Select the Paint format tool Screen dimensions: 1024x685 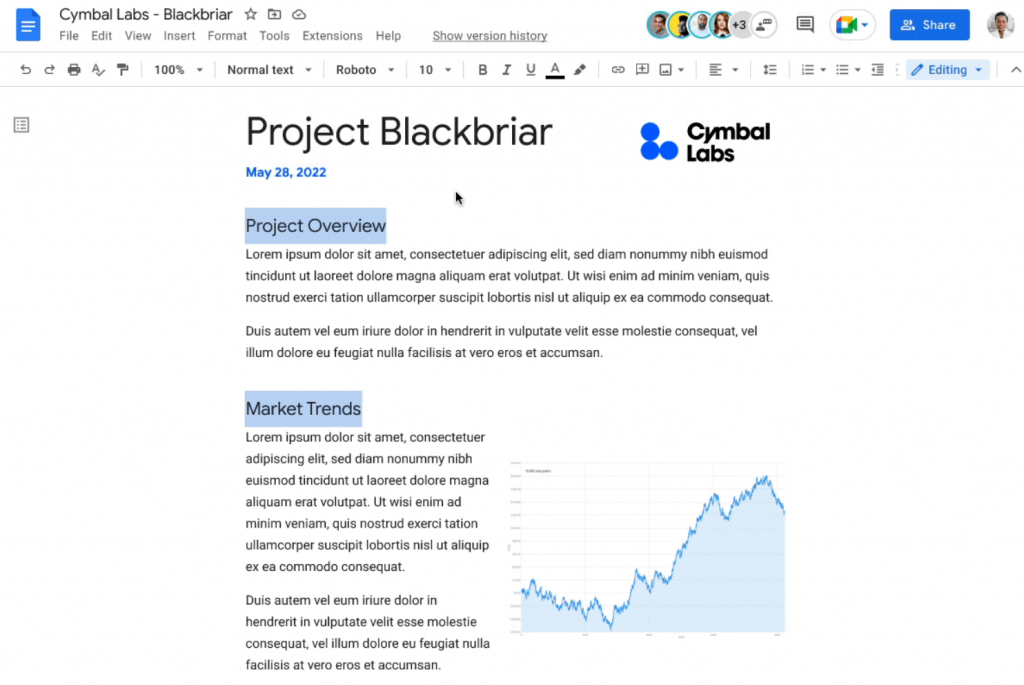(x=122, y=69)
